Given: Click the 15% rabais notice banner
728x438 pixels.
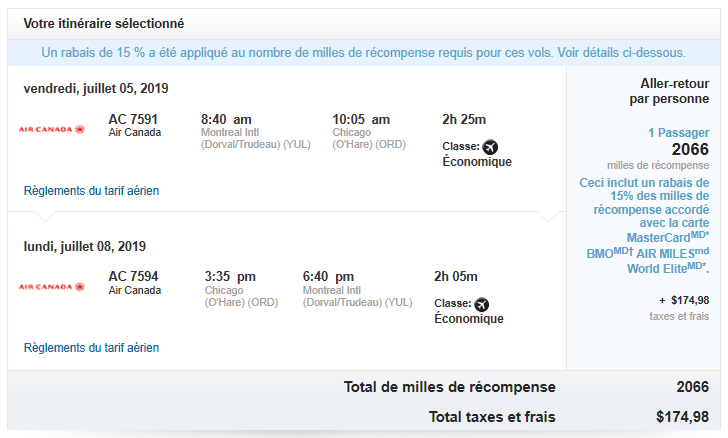Looking at the screenshot, I should 363,52.
